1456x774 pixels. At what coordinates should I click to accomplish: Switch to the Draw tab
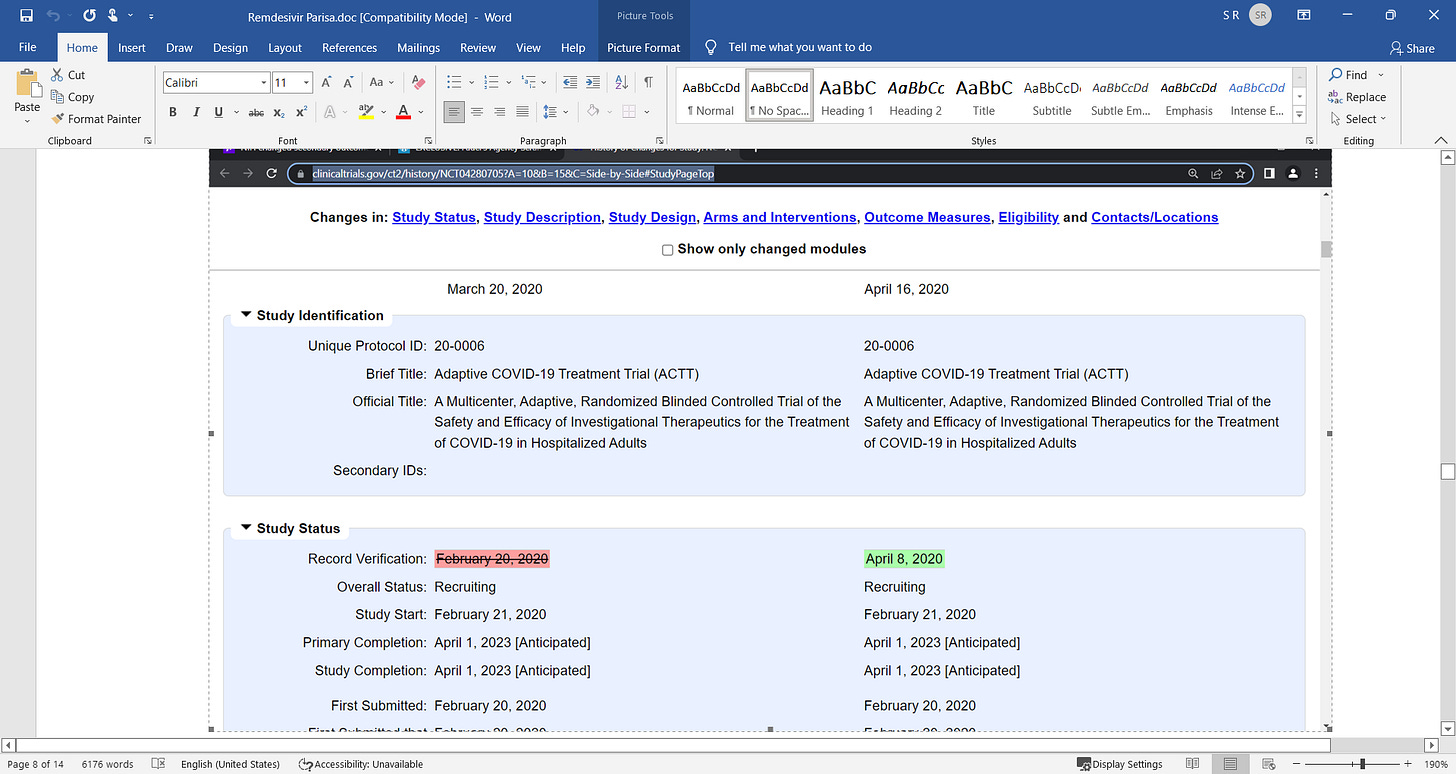[x=179, y=47]
